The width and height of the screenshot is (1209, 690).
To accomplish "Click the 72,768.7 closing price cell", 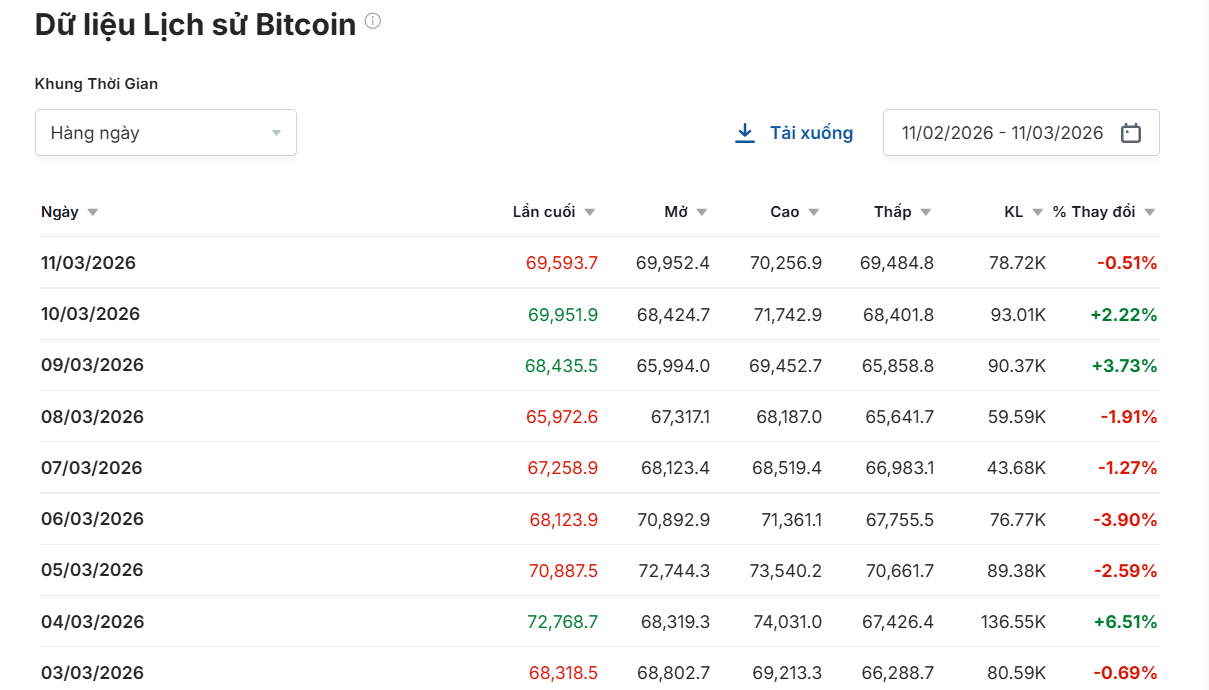I will [x=562, y=622].
